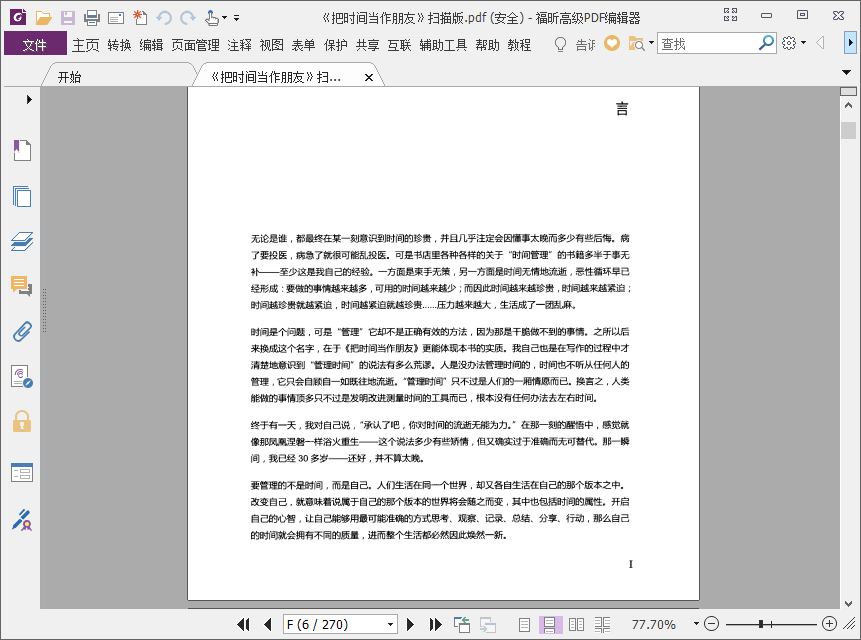Click the orange heart icon
Image resolution: width=861 pixels, height=640 pixels.
(x=612, y=43)
